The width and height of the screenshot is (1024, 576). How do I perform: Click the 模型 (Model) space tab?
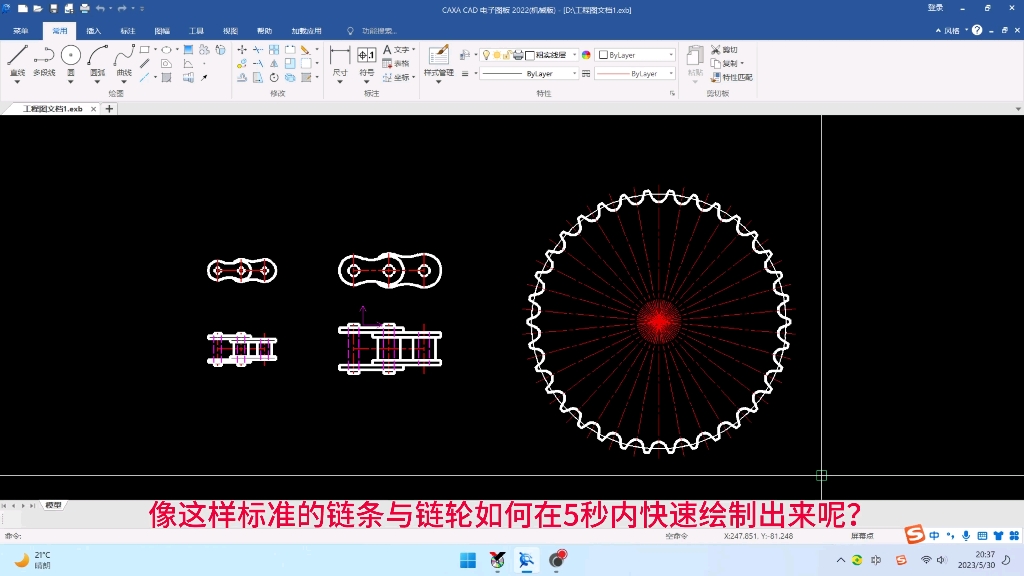tap(53, 505)
